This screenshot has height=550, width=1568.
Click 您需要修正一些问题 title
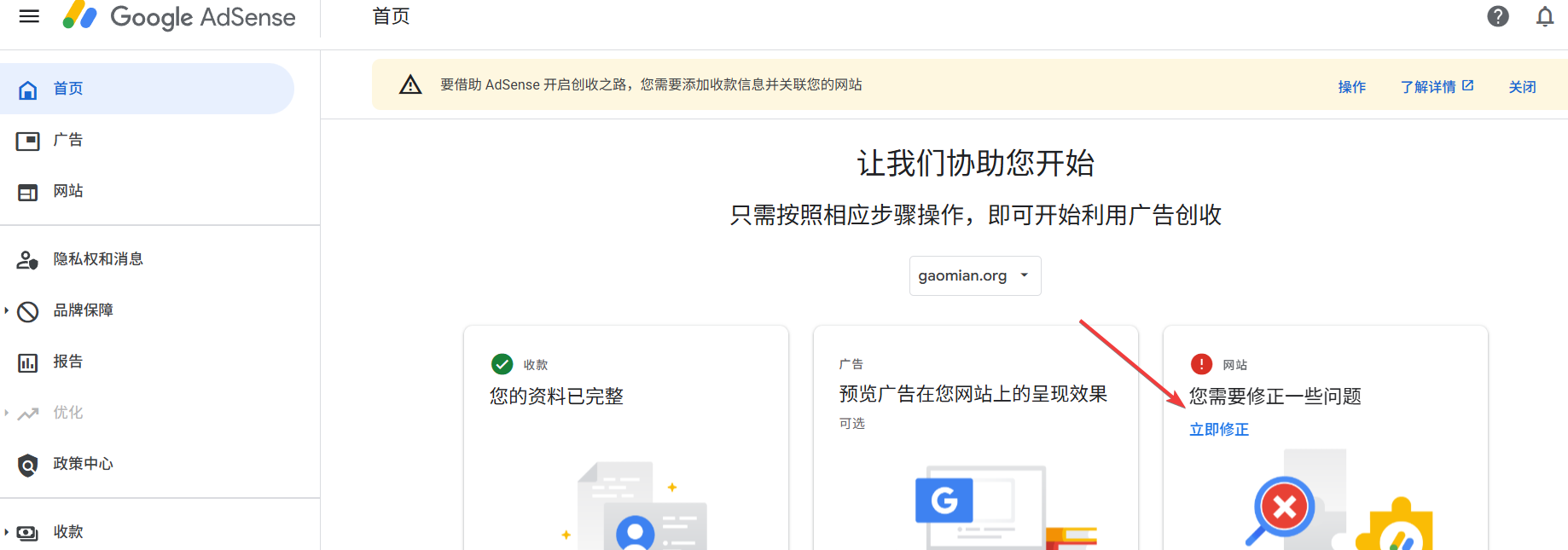(x=1275, y=397)
